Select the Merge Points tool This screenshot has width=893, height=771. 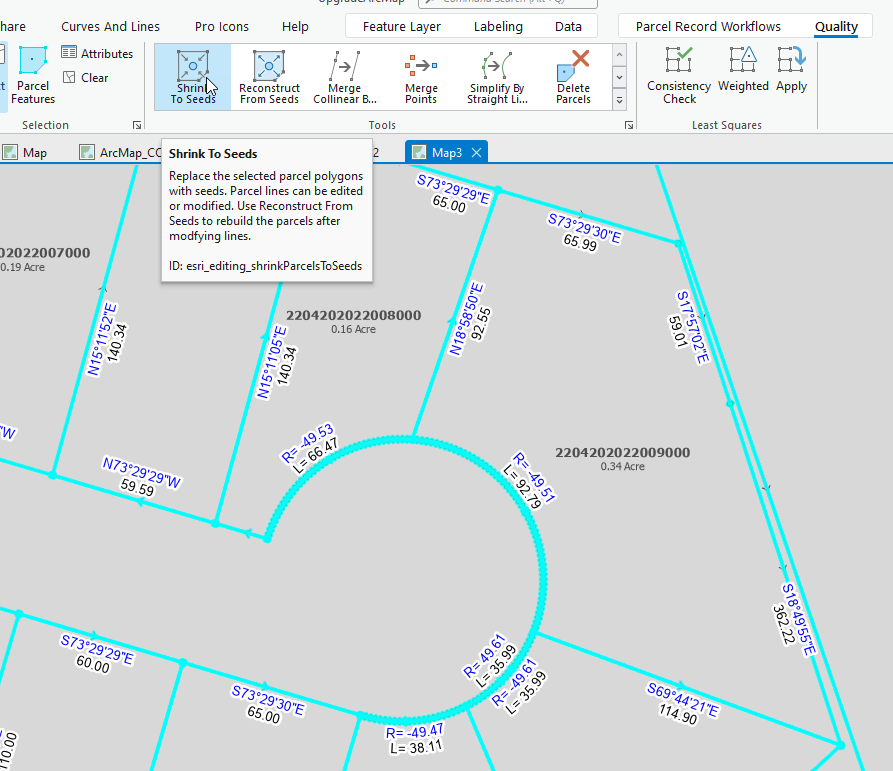pos(421,76)
